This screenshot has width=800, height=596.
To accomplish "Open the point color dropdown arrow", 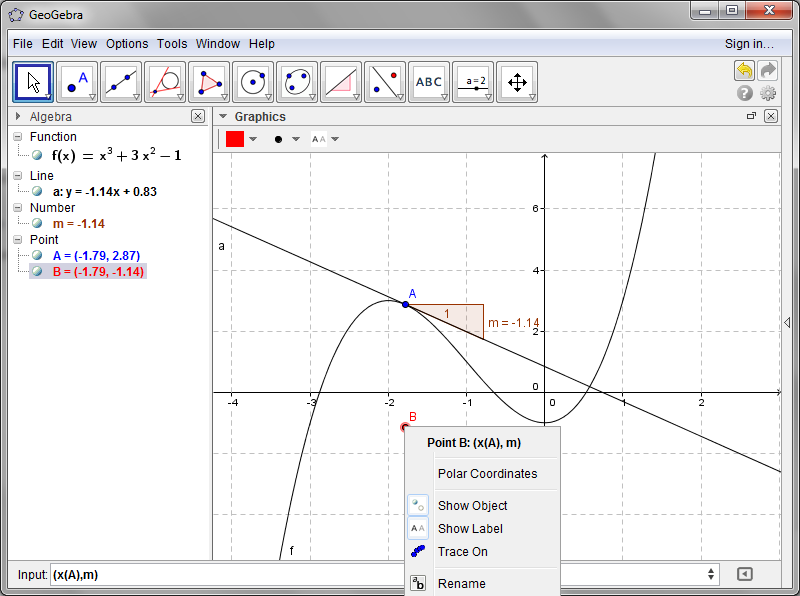I will pos(253,139).
